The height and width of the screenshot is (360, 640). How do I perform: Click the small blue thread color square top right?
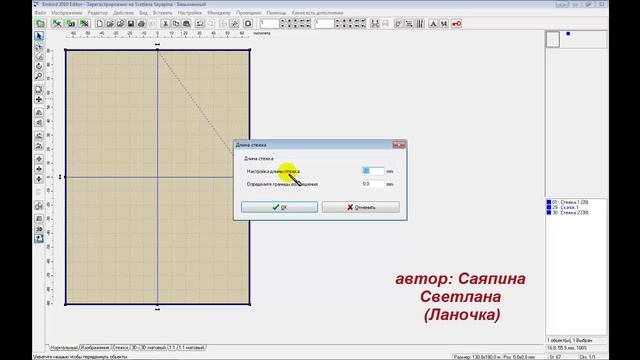pyautogui.click(x=568, y=34)
